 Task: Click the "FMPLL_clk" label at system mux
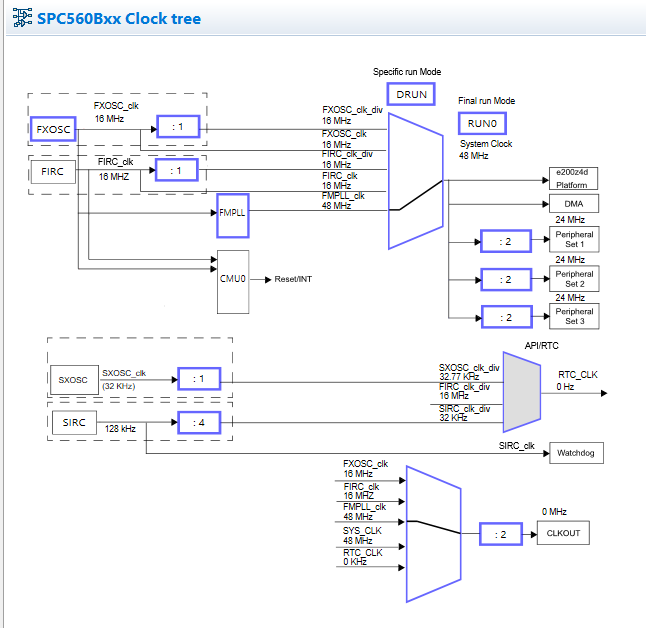point(343,196)
